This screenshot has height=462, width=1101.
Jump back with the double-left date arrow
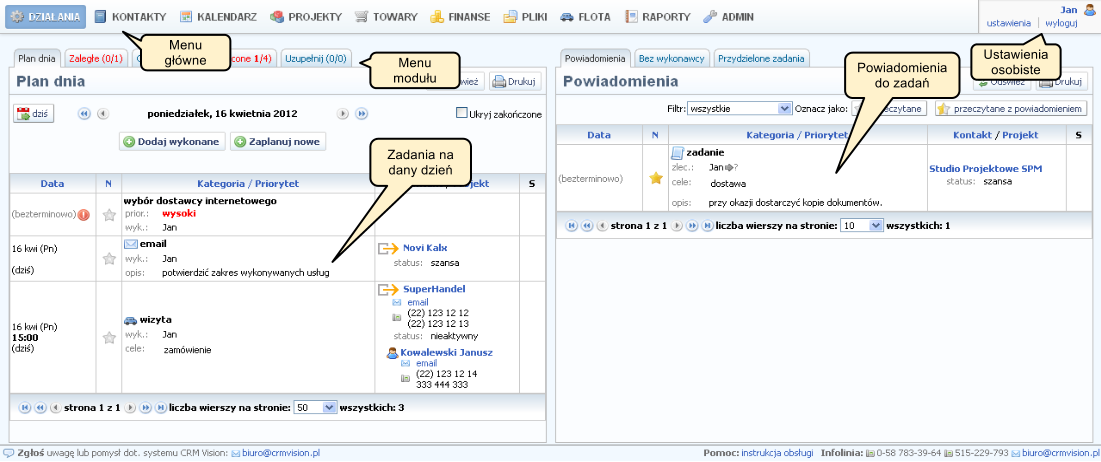pyautogui.click(x=84, y=114)
